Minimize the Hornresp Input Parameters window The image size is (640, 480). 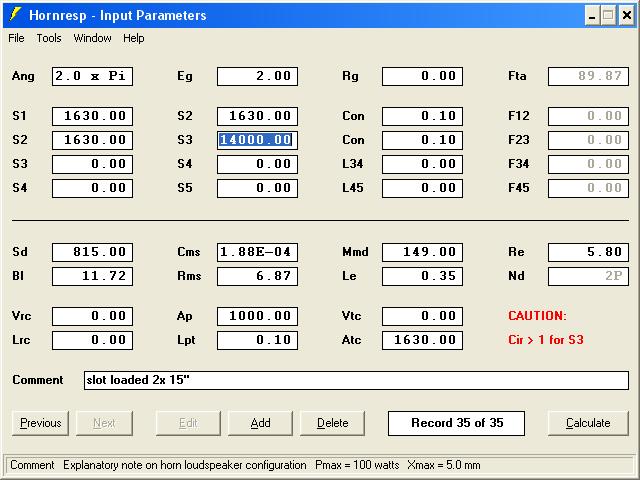592,16
